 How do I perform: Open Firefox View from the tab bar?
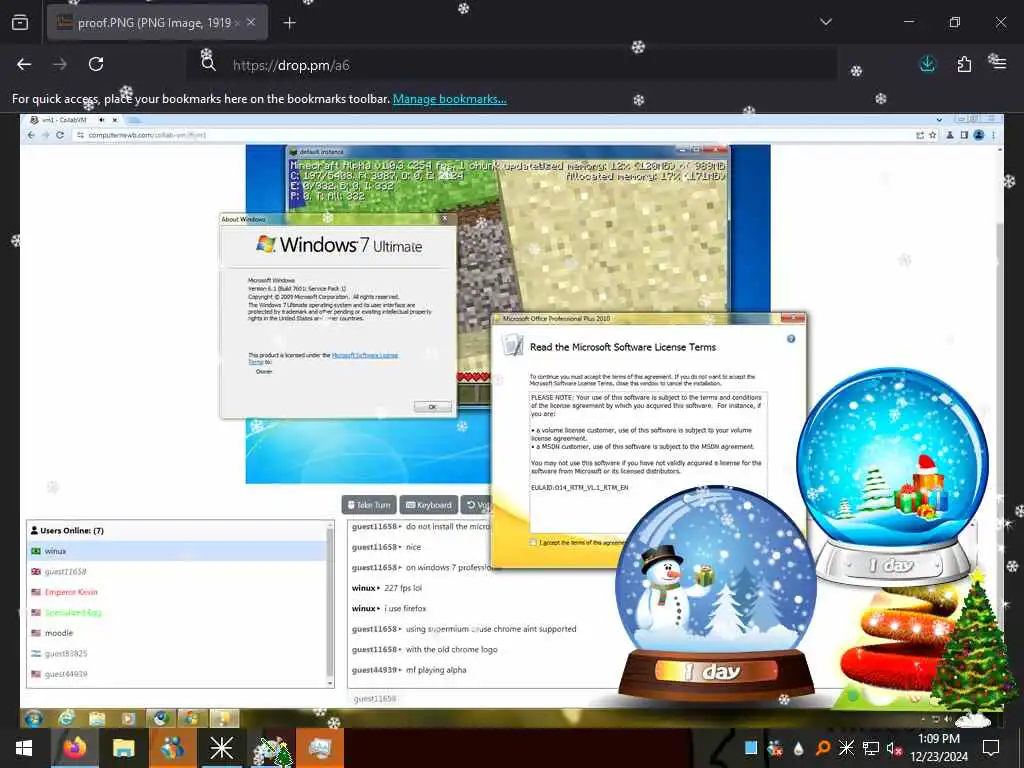(x=20, y=22)
